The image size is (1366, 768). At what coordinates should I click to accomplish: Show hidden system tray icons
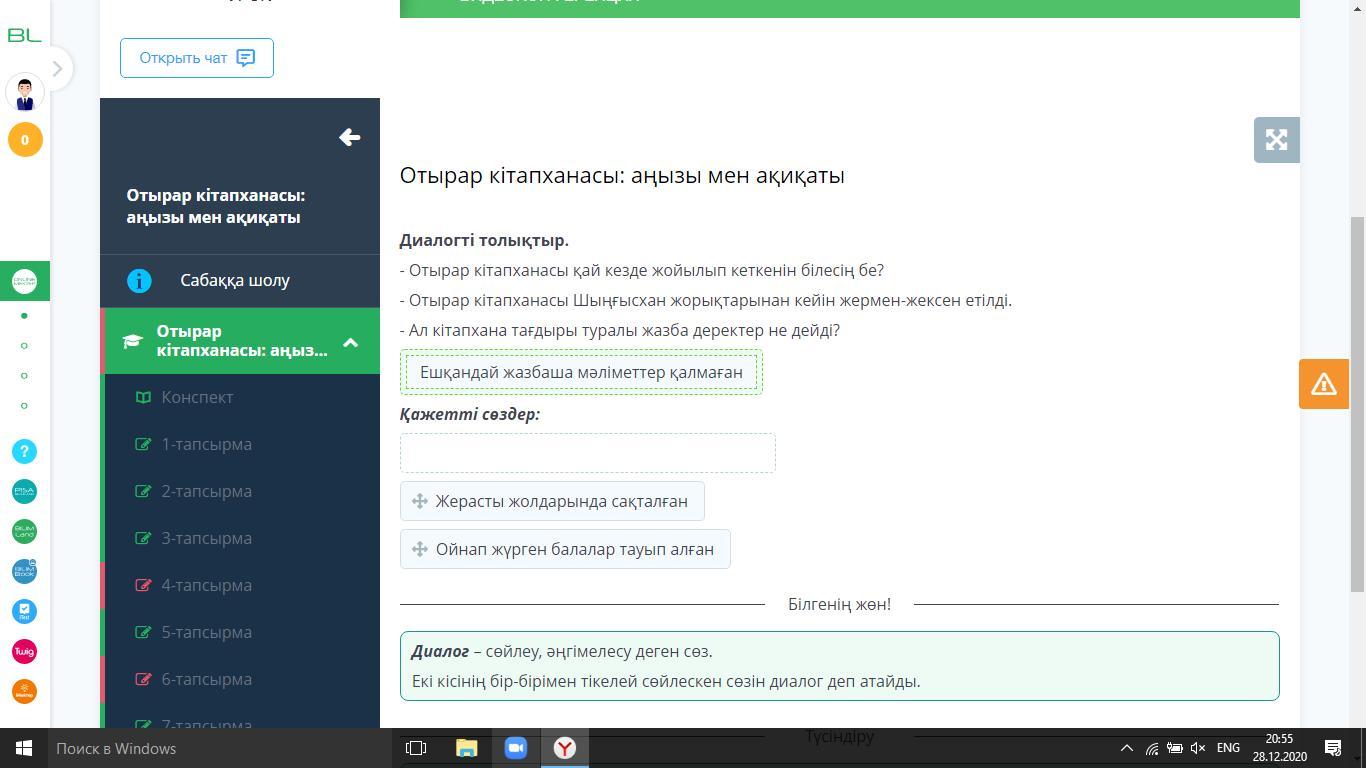[x=1126, y=748]
